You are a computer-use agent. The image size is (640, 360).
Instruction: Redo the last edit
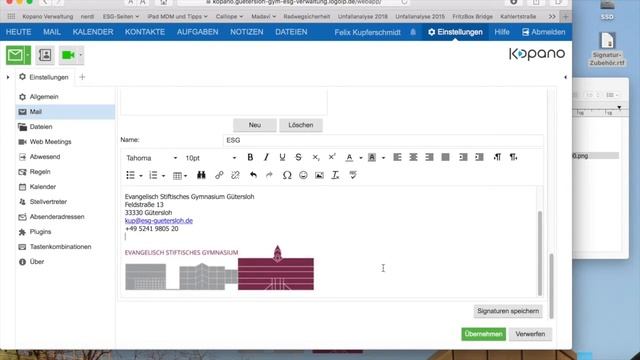pyautogui.click(x=269, y=175)
